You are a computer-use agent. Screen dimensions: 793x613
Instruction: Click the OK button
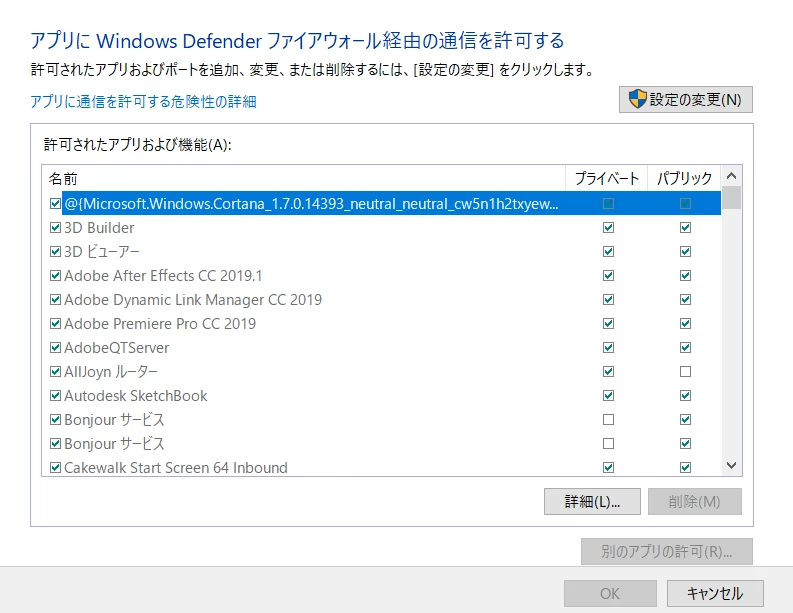click(610, 593)
